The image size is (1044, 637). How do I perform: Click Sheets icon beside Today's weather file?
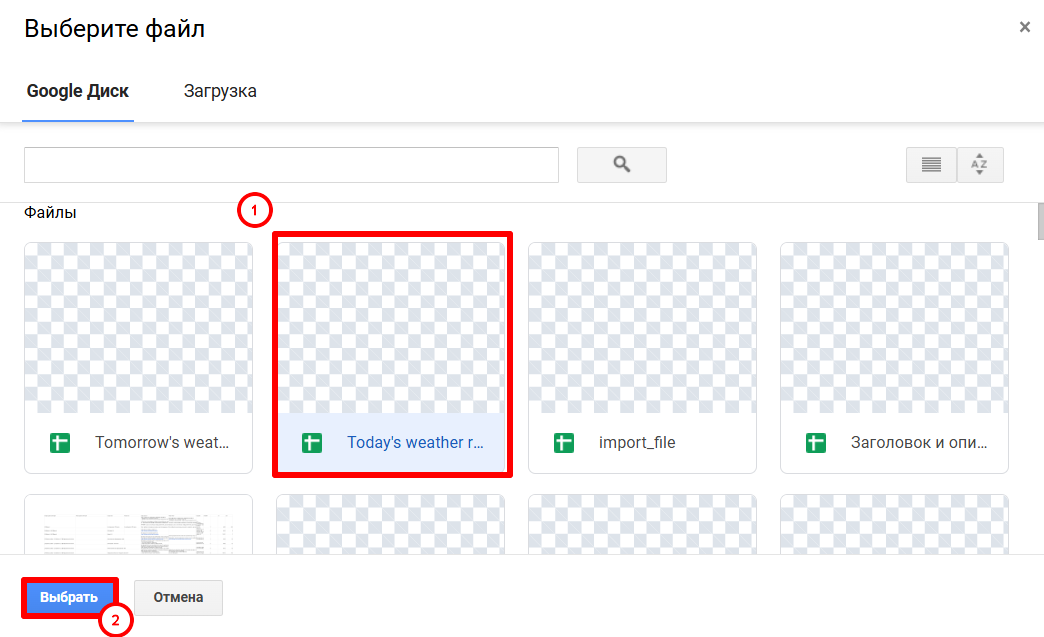click(312, 443)
